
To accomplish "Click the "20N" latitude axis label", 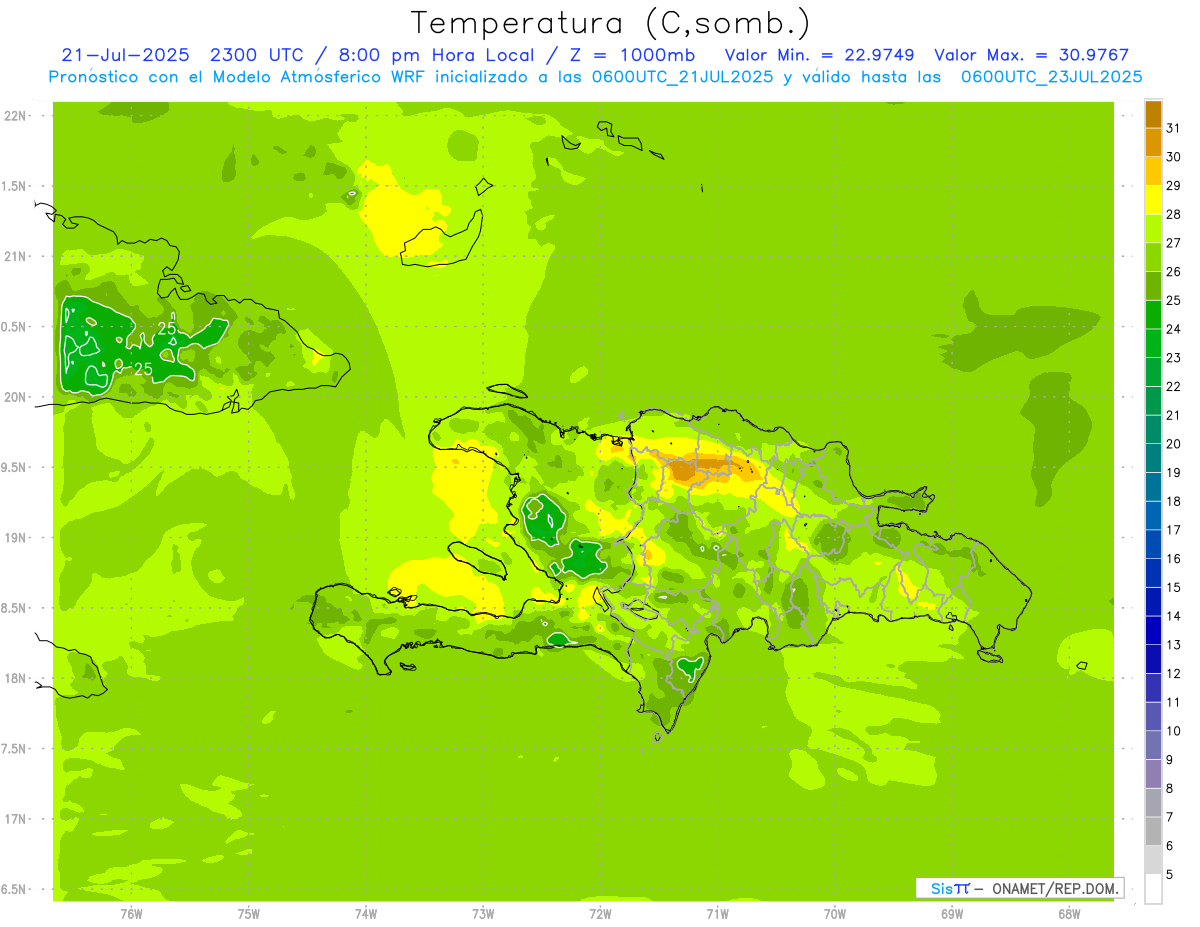I will (x=15, y=397).
